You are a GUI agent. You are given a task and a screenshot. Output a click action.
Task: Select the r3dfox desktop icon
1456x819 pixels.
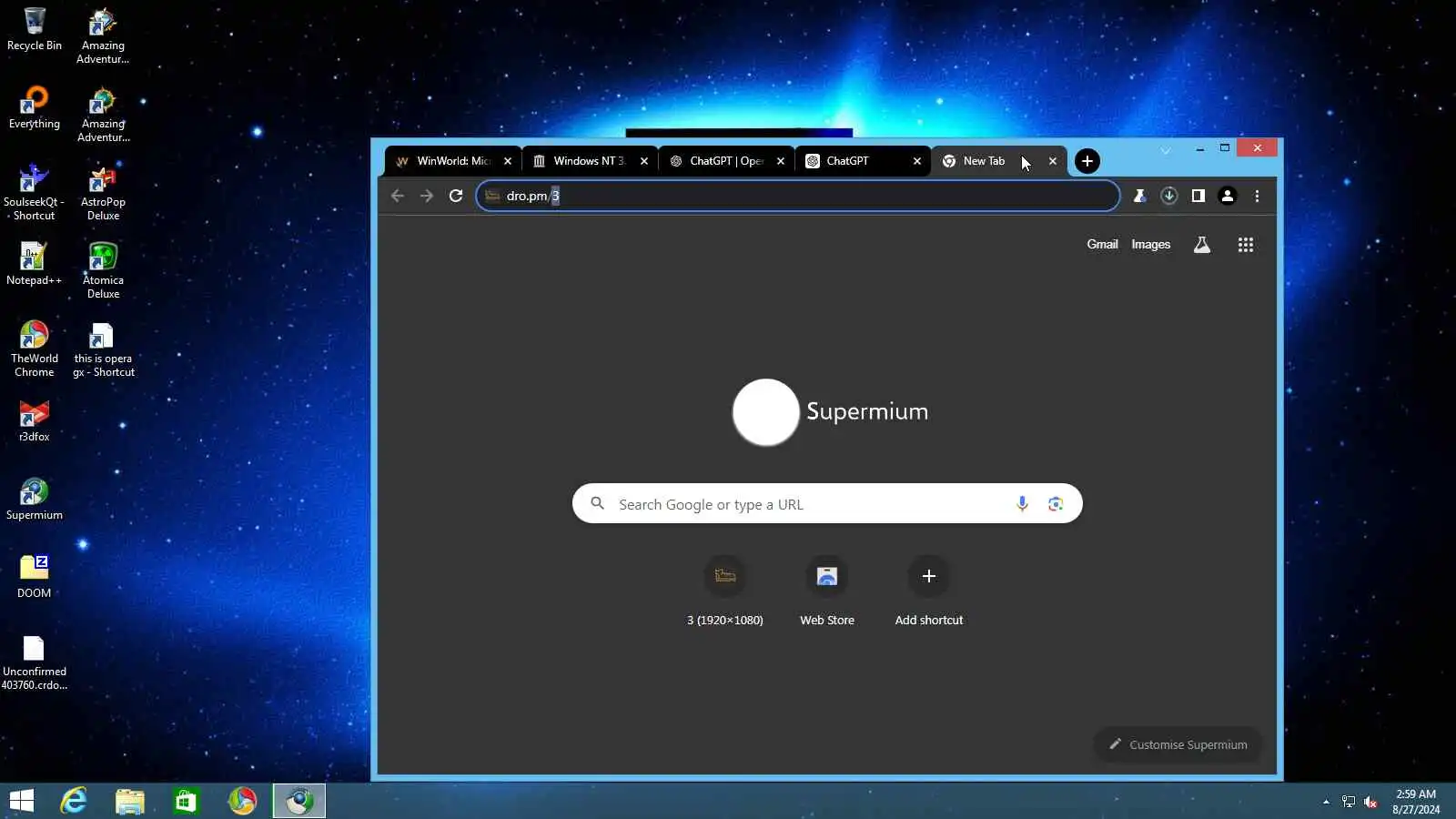[35, 420]
